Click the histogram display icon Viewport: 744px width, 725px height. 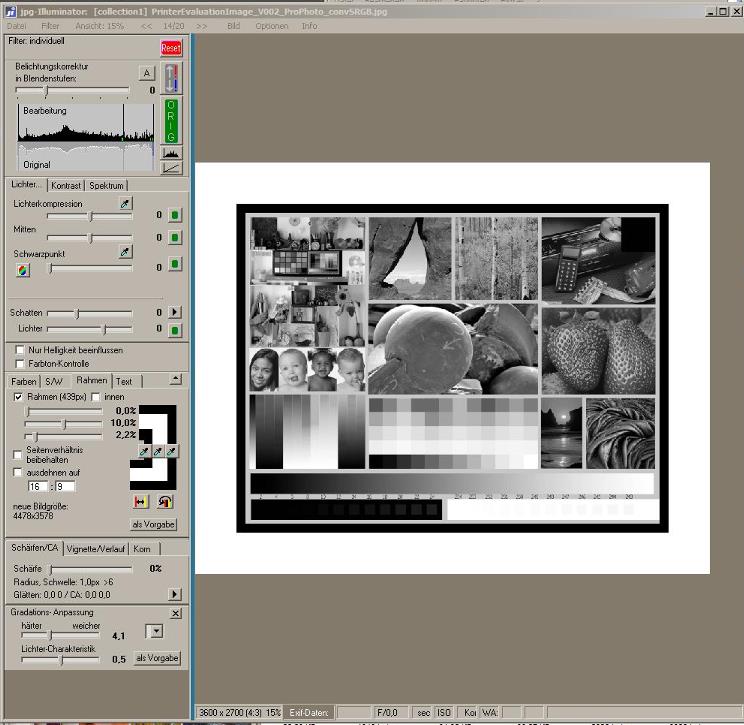pyautogui.click(x=172, y=153)
